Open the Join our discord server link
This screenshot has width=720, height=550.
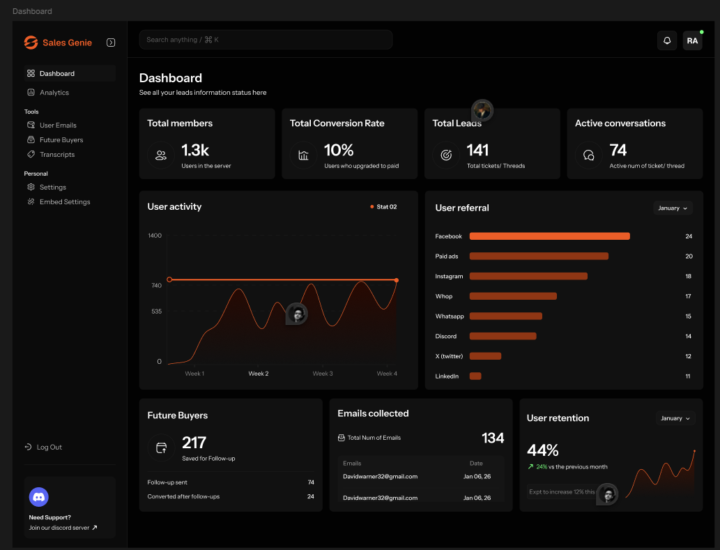(x=63, y=527)
